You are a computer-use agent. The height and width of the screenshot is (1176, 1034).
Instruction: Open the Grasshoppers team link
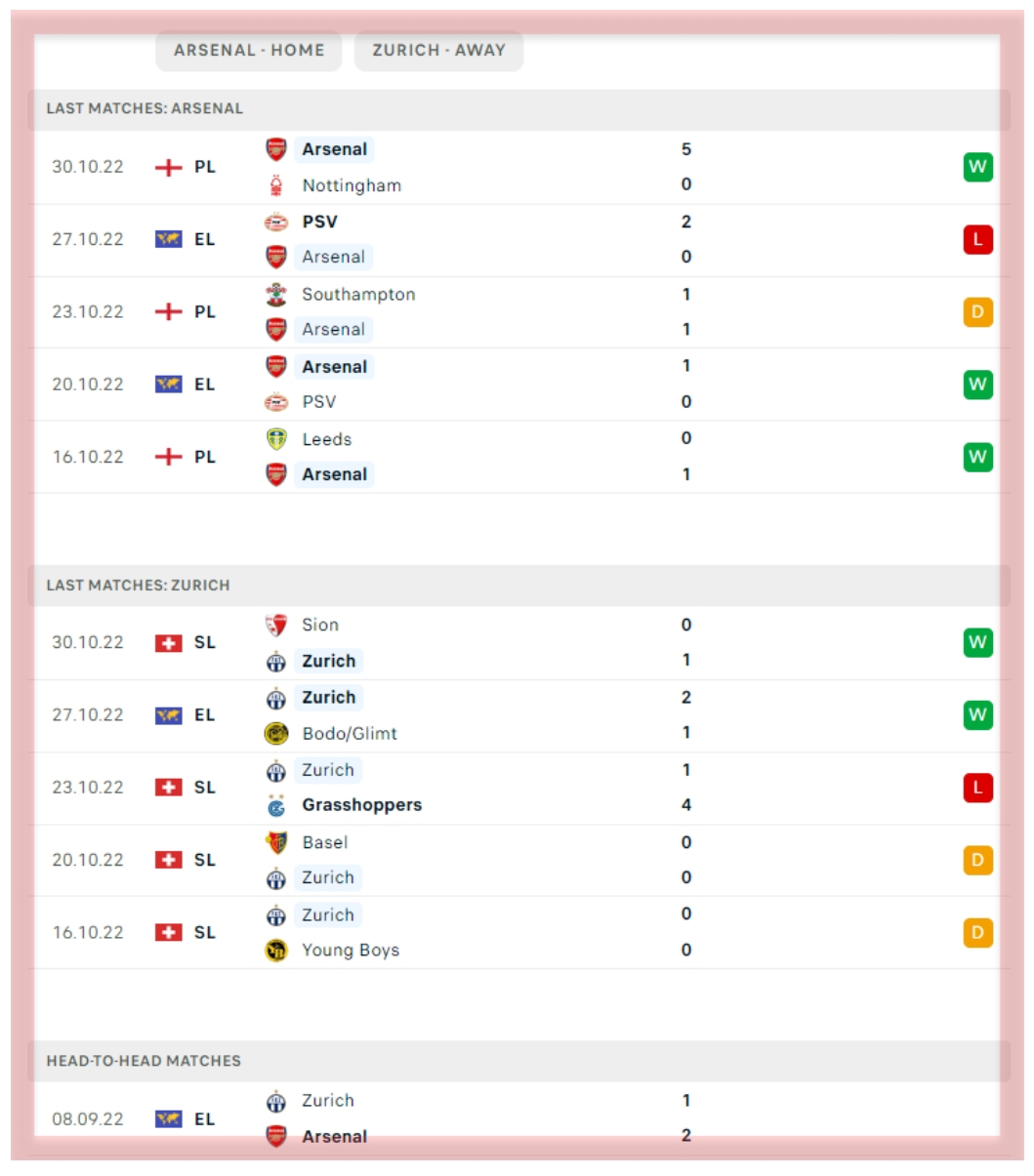click(361, 805)
